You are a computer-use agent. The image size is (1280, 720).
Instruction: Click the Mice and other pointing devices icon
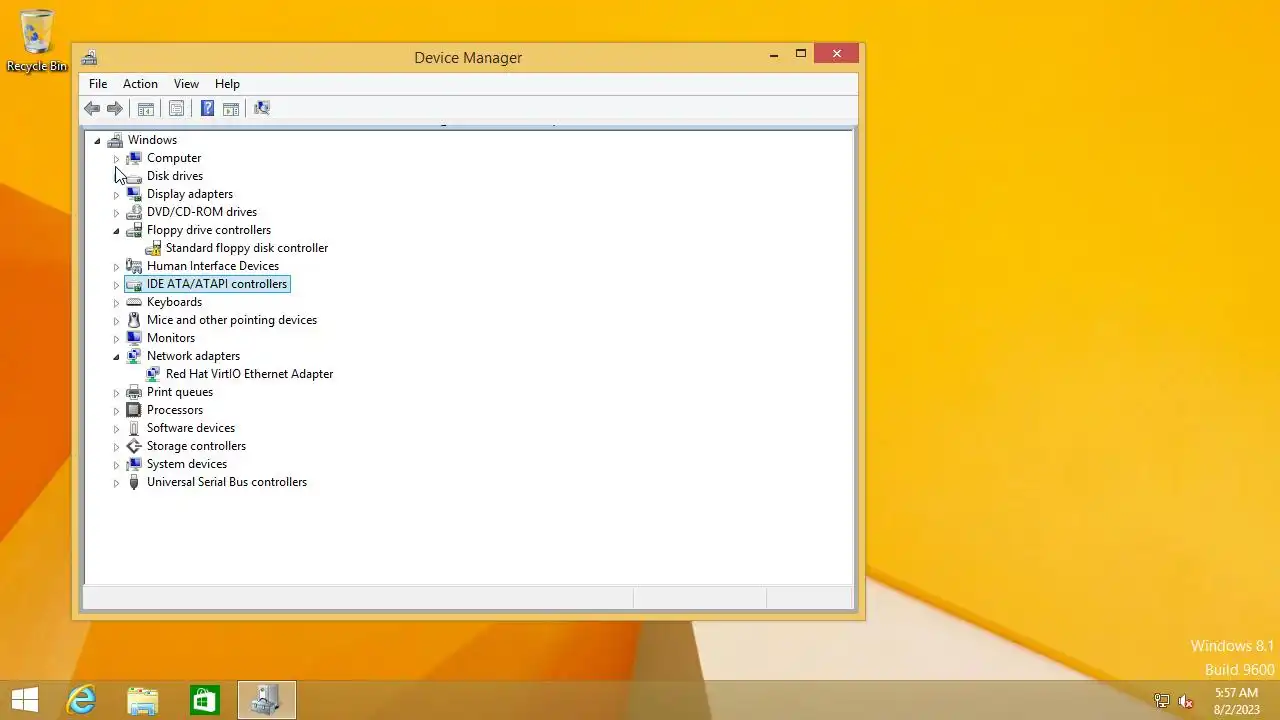click(x=134, y=320)
